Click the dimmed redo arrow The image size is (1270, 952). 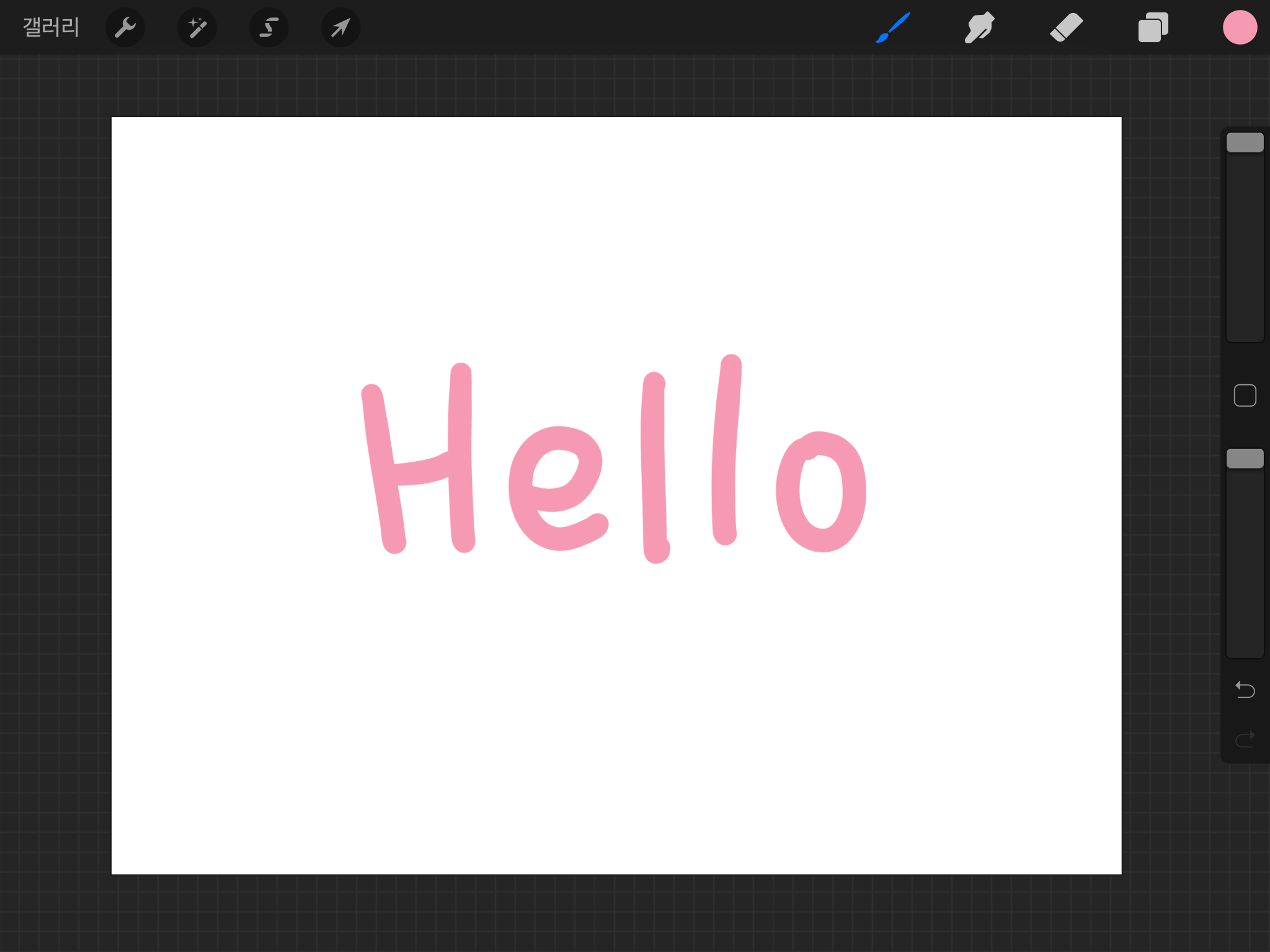[x=1245, y=739]
